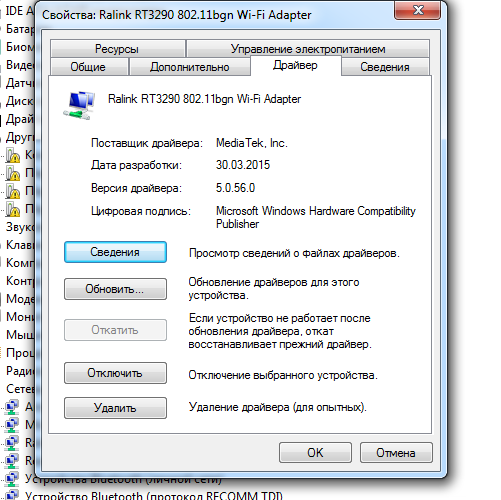The image size is (501, 500).
Task: Select the Bluetooth RFCOMM device icon
Action: click(x=12, y=495)
